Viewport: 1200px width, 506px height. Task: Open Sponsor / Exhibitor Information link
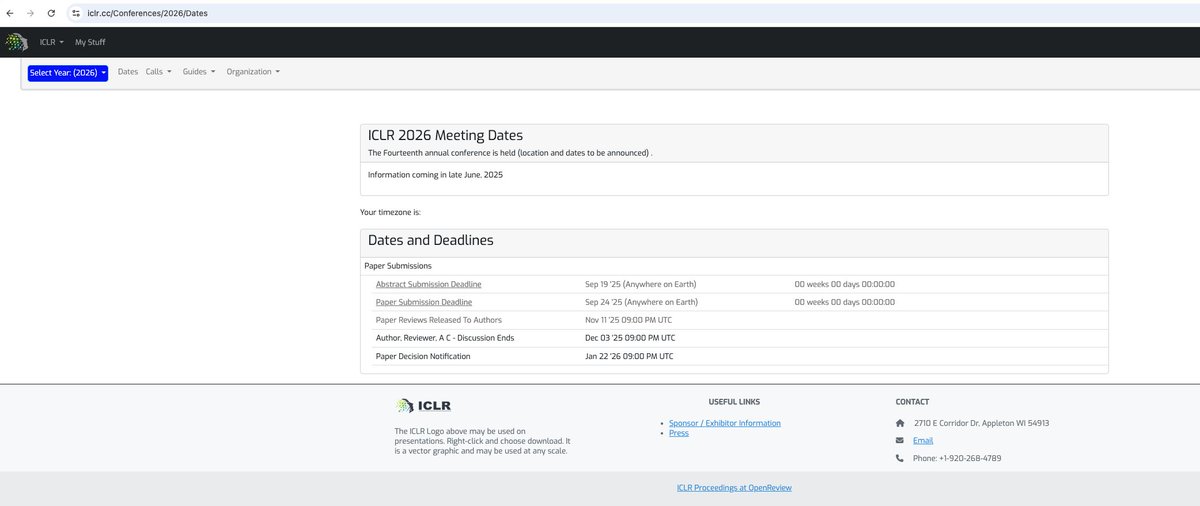(725, 423)
